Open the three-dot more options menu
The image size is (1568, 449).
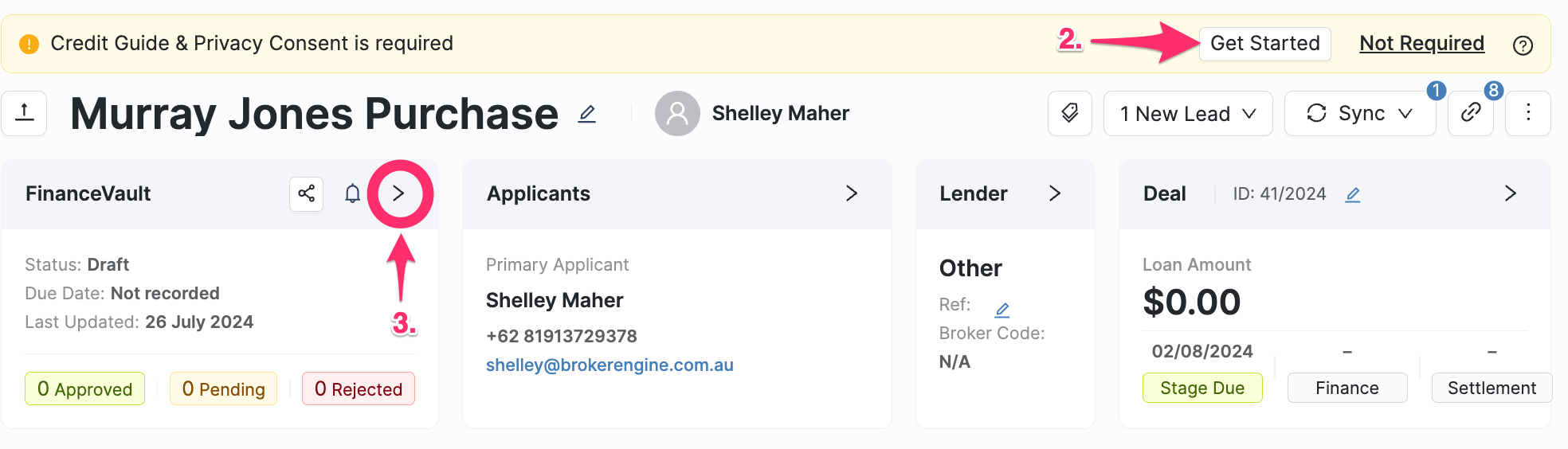[1527, 113]
